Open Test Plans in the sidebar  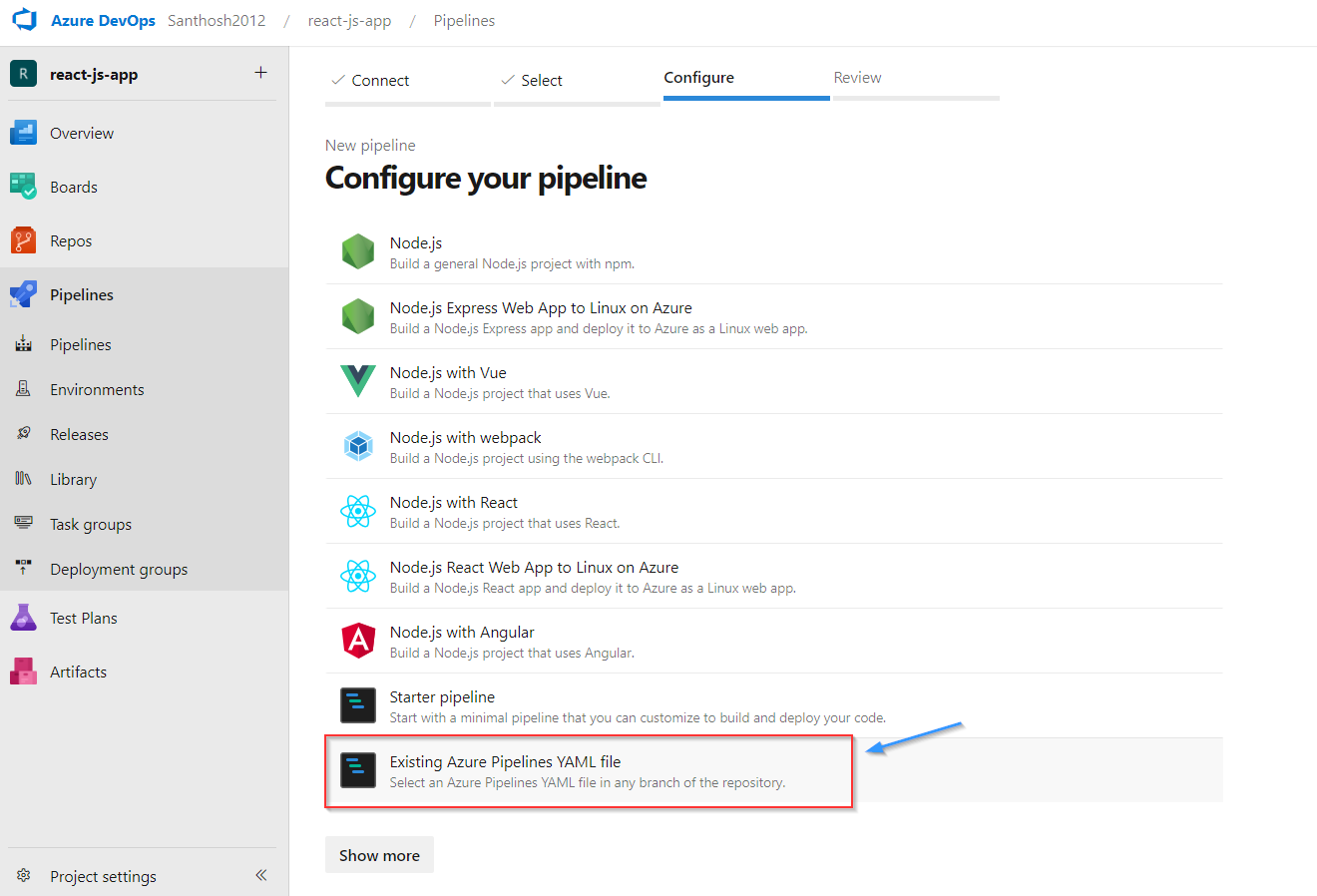point(84,618)
